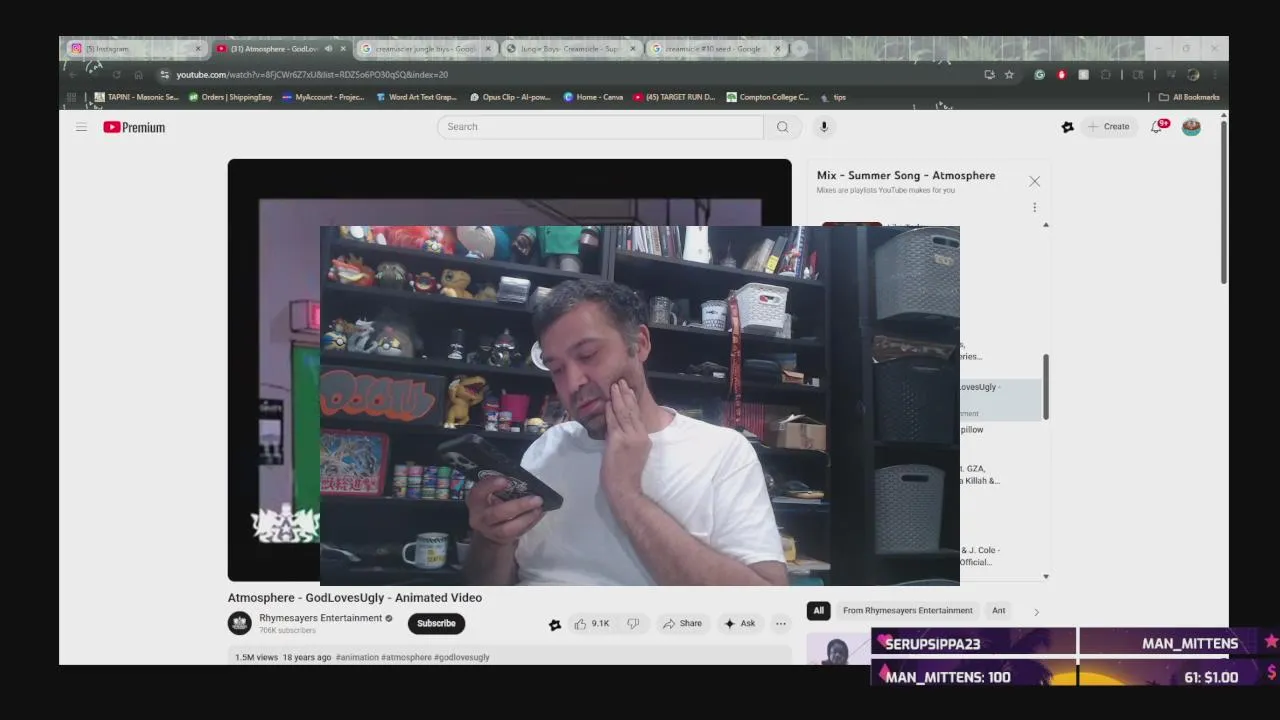Reload the page
The image size is (1280, 720).
116,74
